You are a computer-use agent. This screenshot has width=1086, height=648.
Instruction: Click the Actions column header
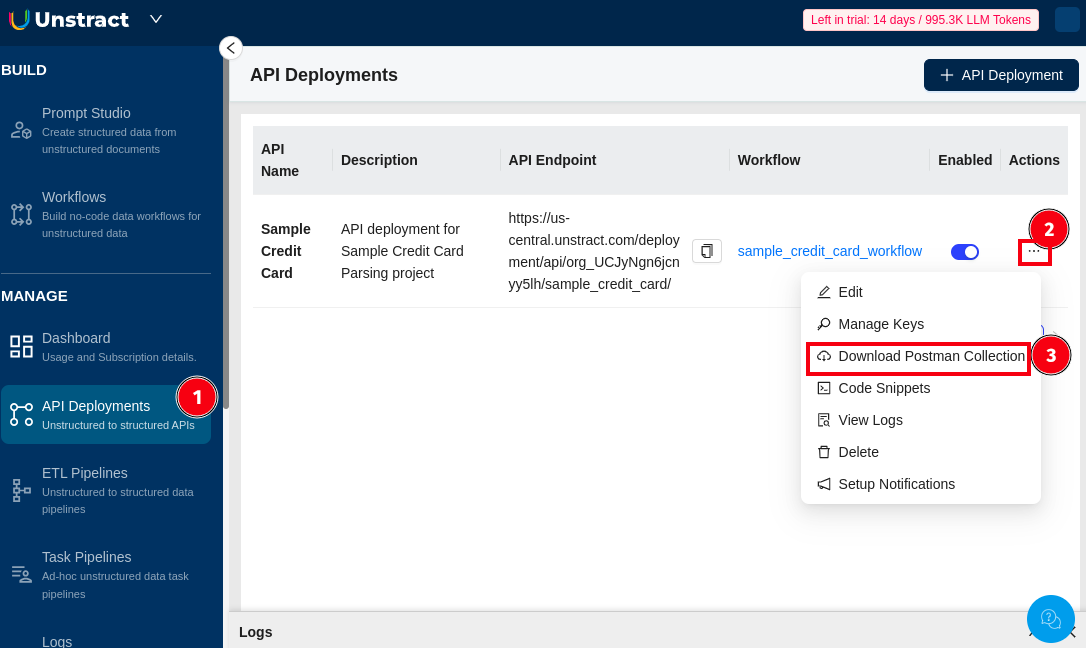1034,160
